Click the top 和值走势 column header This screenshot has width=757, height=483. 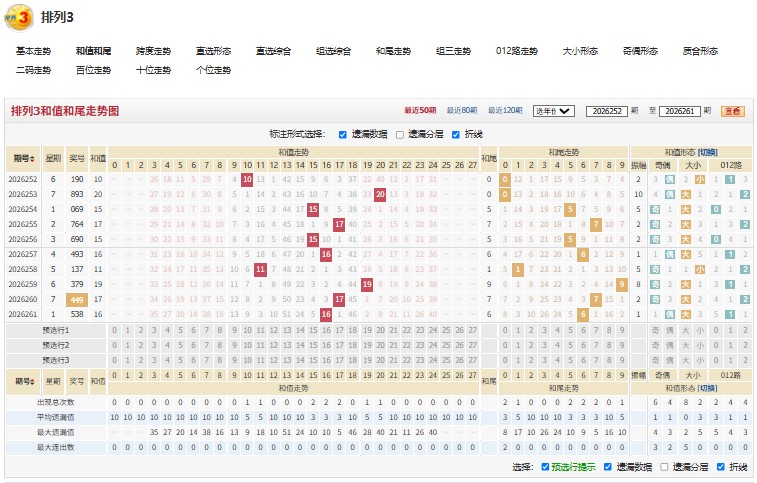(x=294, y=153)
